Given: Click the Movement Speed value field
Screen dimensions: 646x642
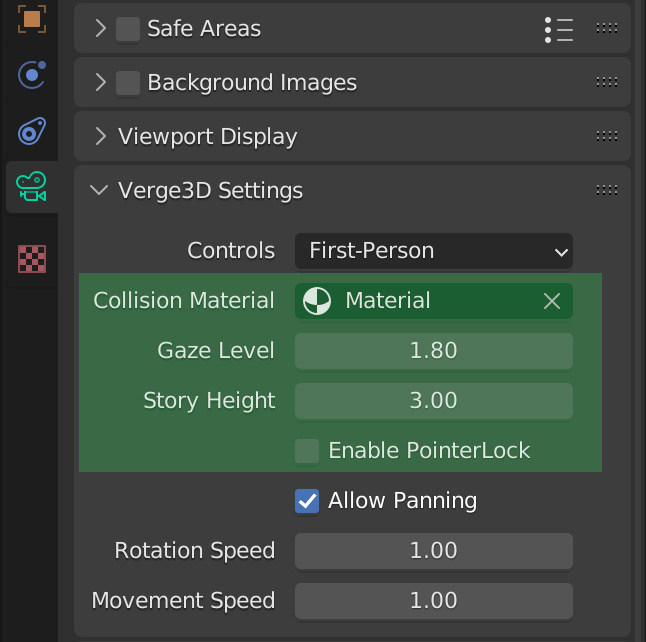Looking at the screenshot, I should tap(434, 601).
